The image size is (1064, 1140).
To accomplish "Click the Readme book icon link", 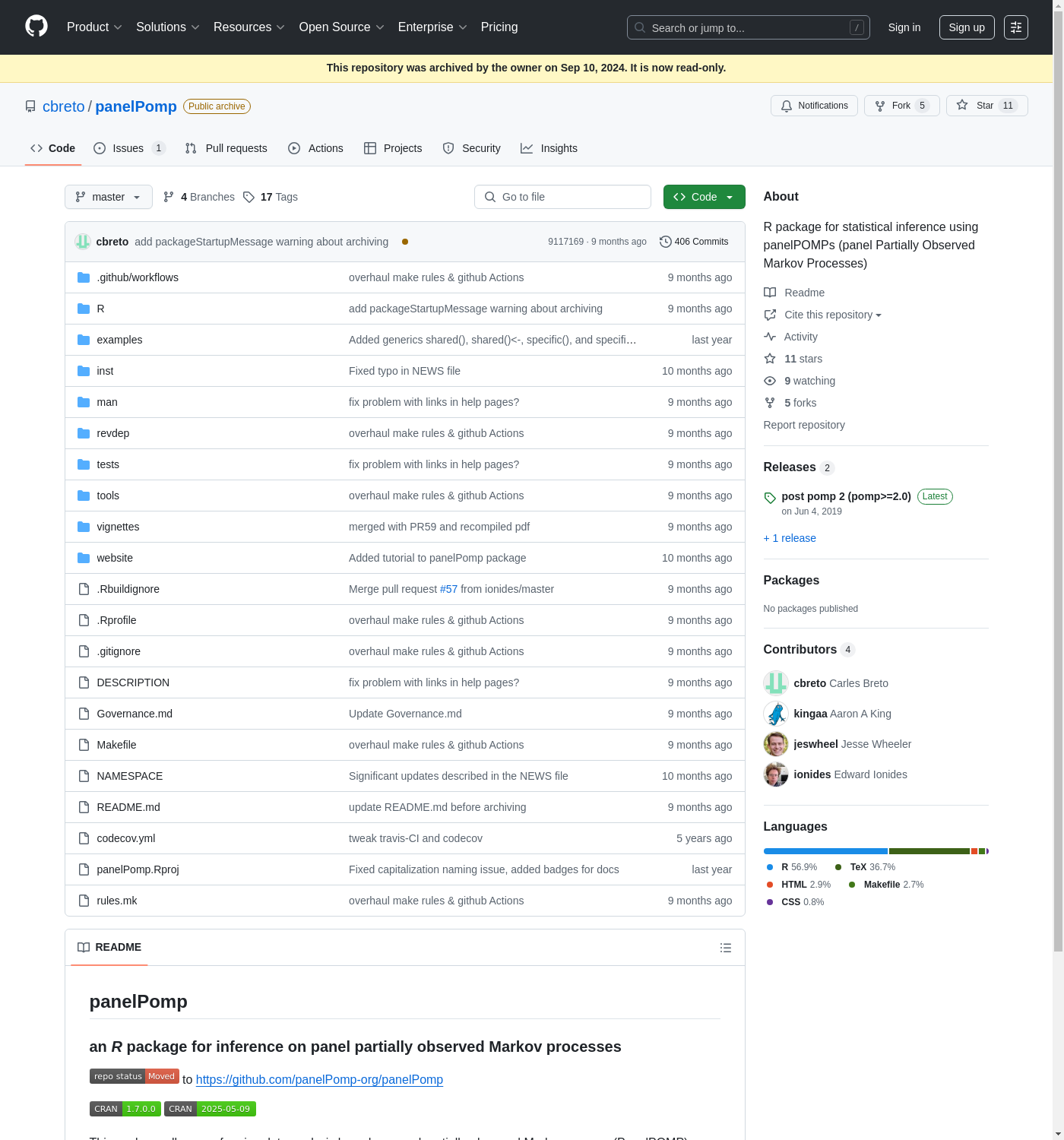I will pyautogui.click(x=794, y=293).
